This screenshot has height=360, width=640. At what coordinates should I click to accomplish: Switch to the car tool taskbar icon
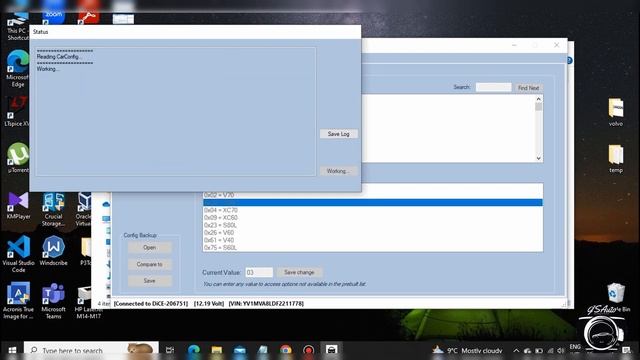coord(331,350)
